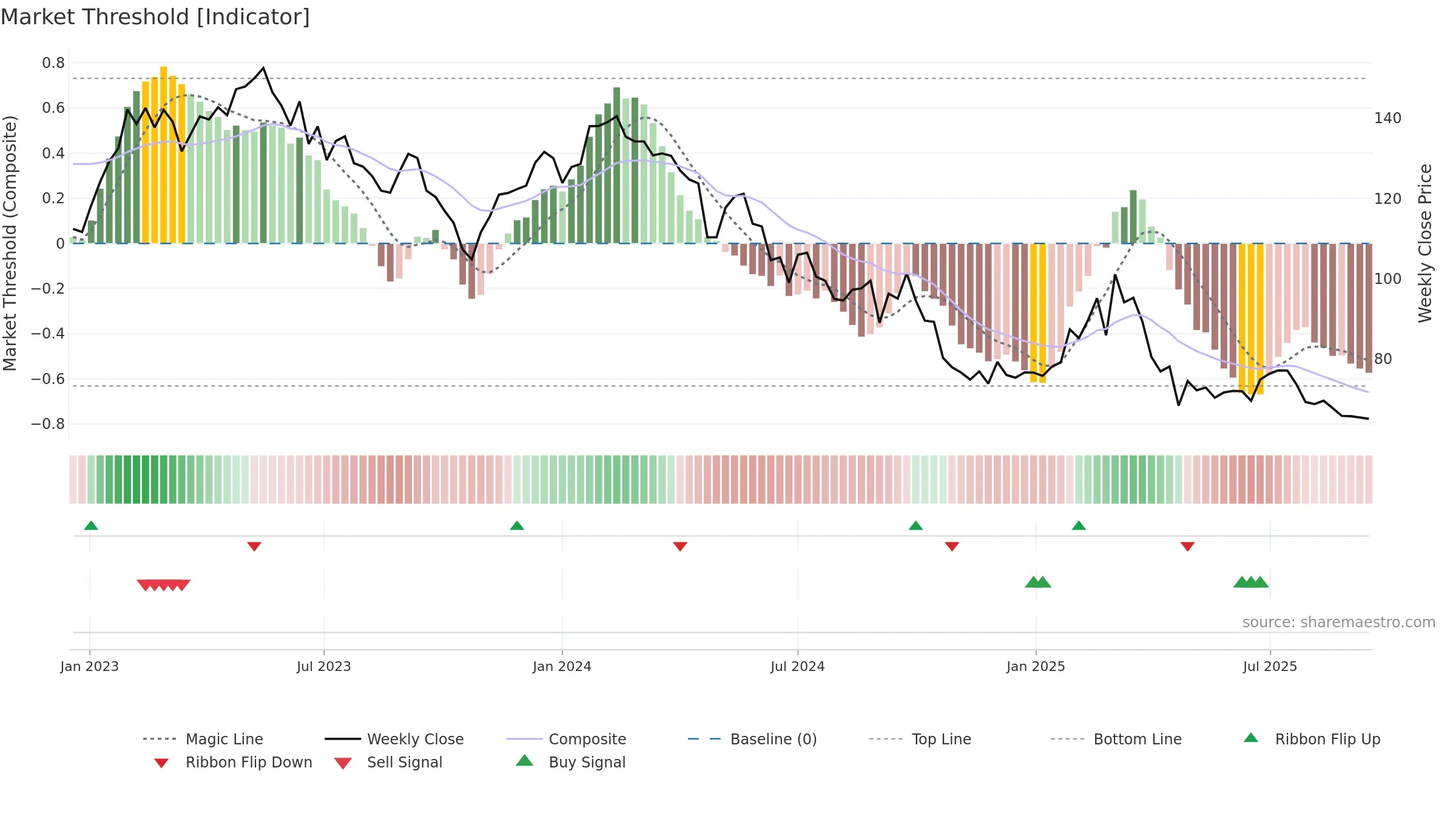Click the Jul 2024 axis label

click(798, 666)
